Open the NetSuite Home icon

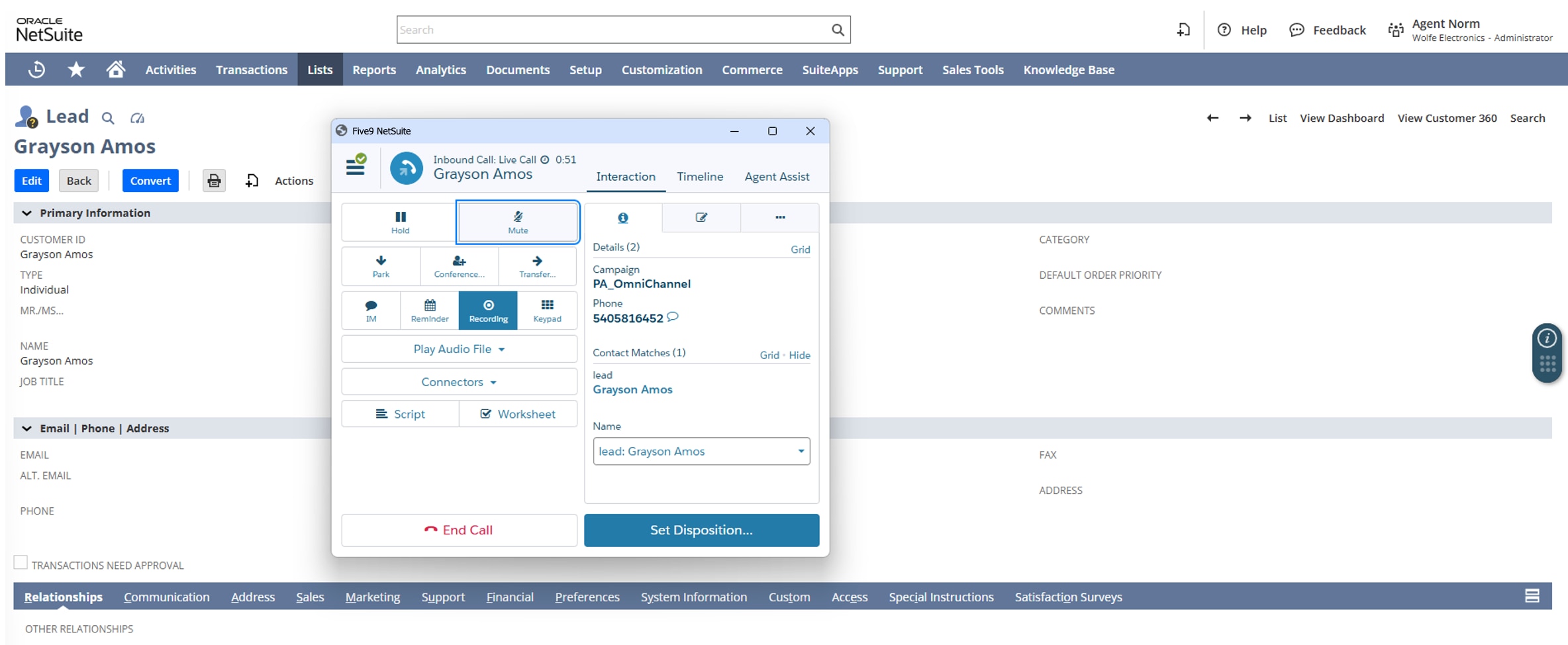click(116, 70)
